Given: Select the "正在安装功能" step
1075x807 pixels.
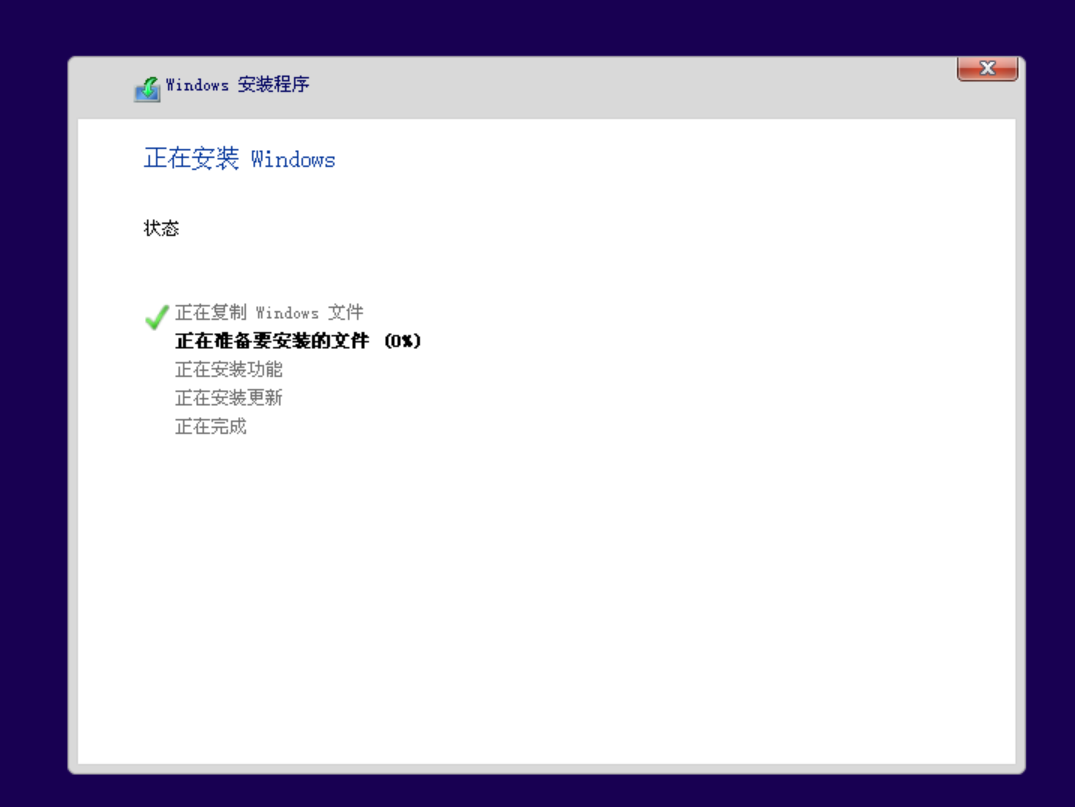Looking at the screenshot, I should (x=228, y=370).
